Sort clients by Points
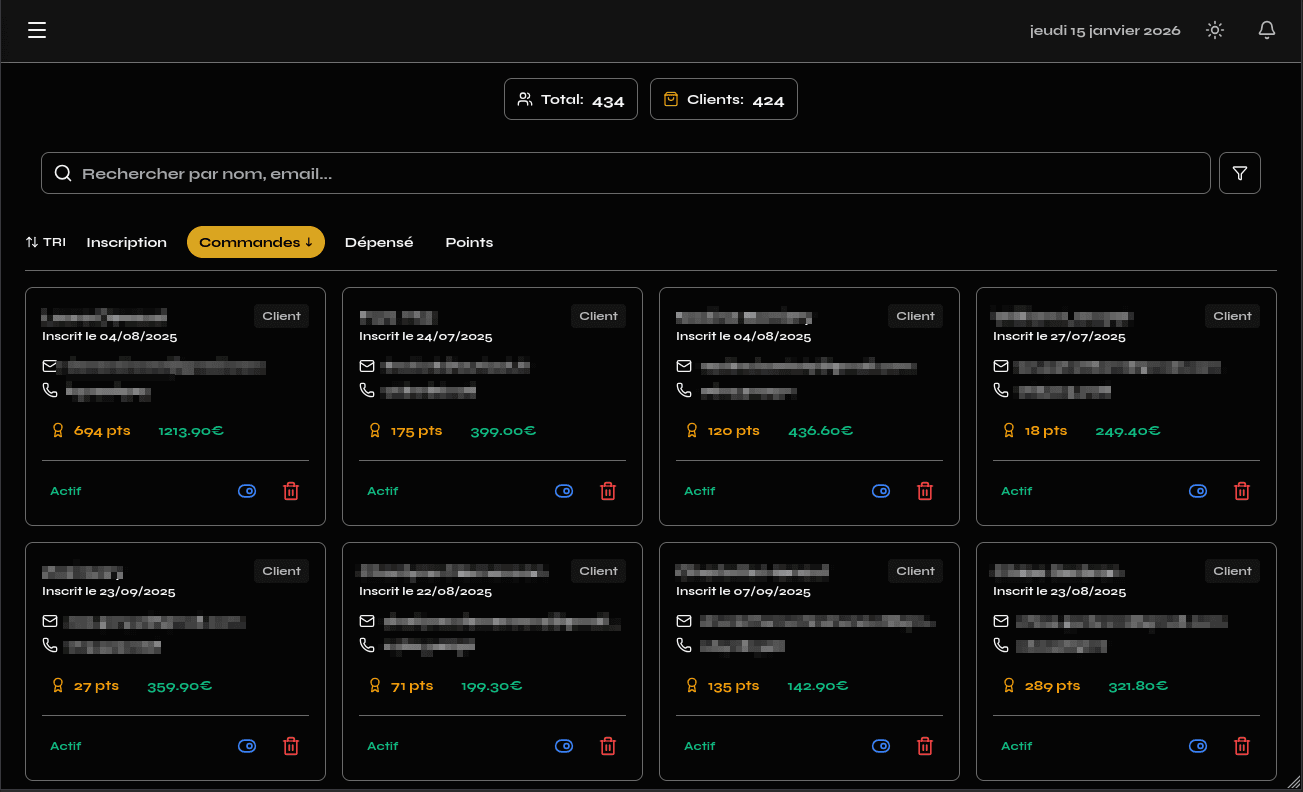 coord(469,242)
